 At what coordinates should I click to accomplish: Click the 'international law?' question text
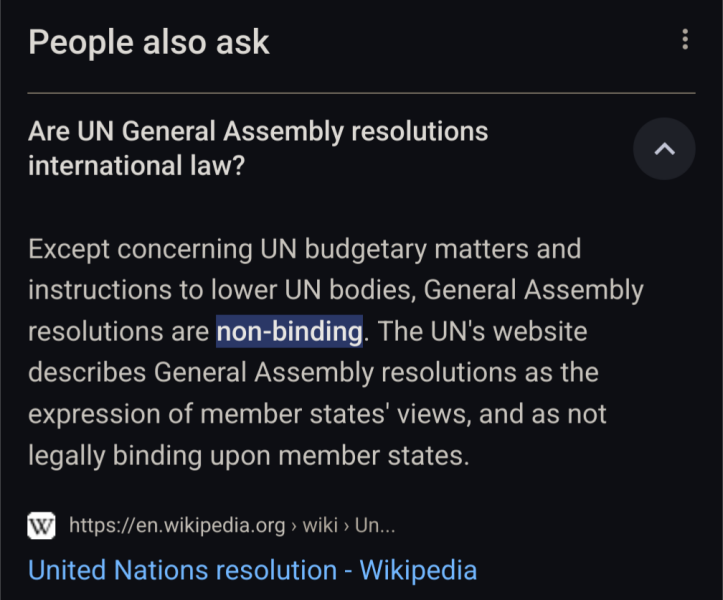pyautogui.click(x=136, y=165)
